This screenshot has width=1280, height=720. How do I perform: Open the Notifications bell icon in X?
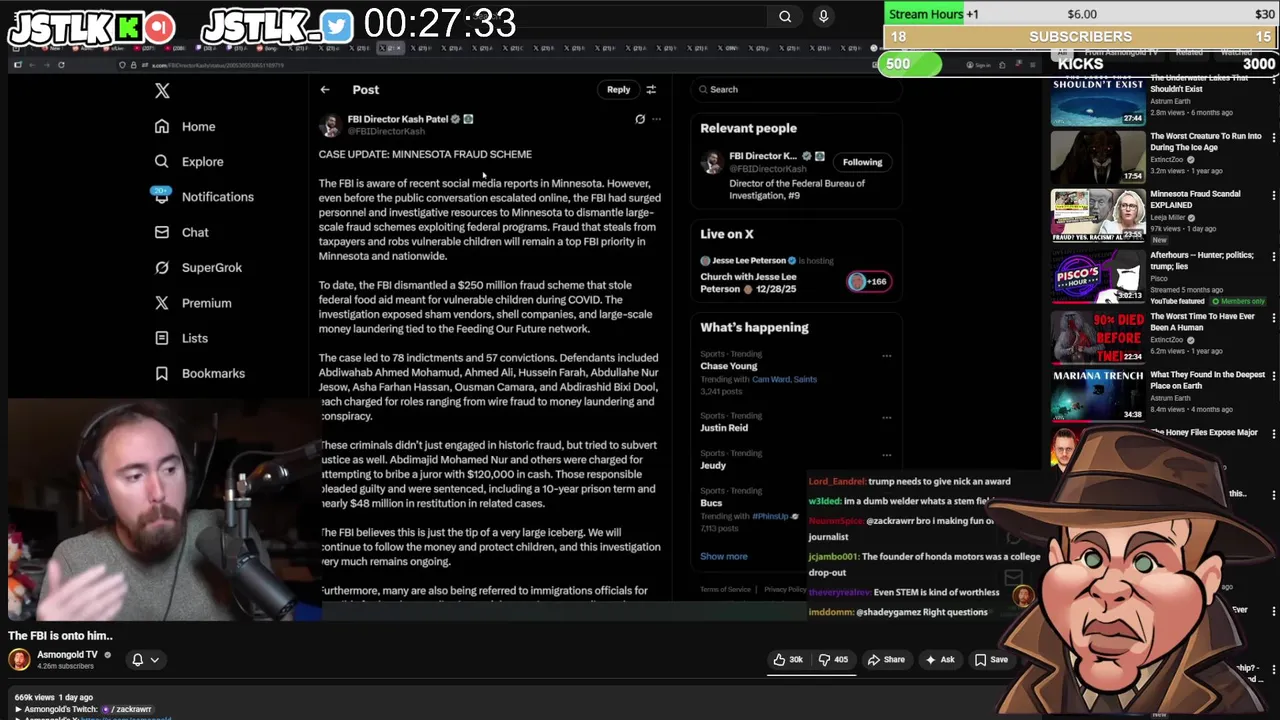162,196
